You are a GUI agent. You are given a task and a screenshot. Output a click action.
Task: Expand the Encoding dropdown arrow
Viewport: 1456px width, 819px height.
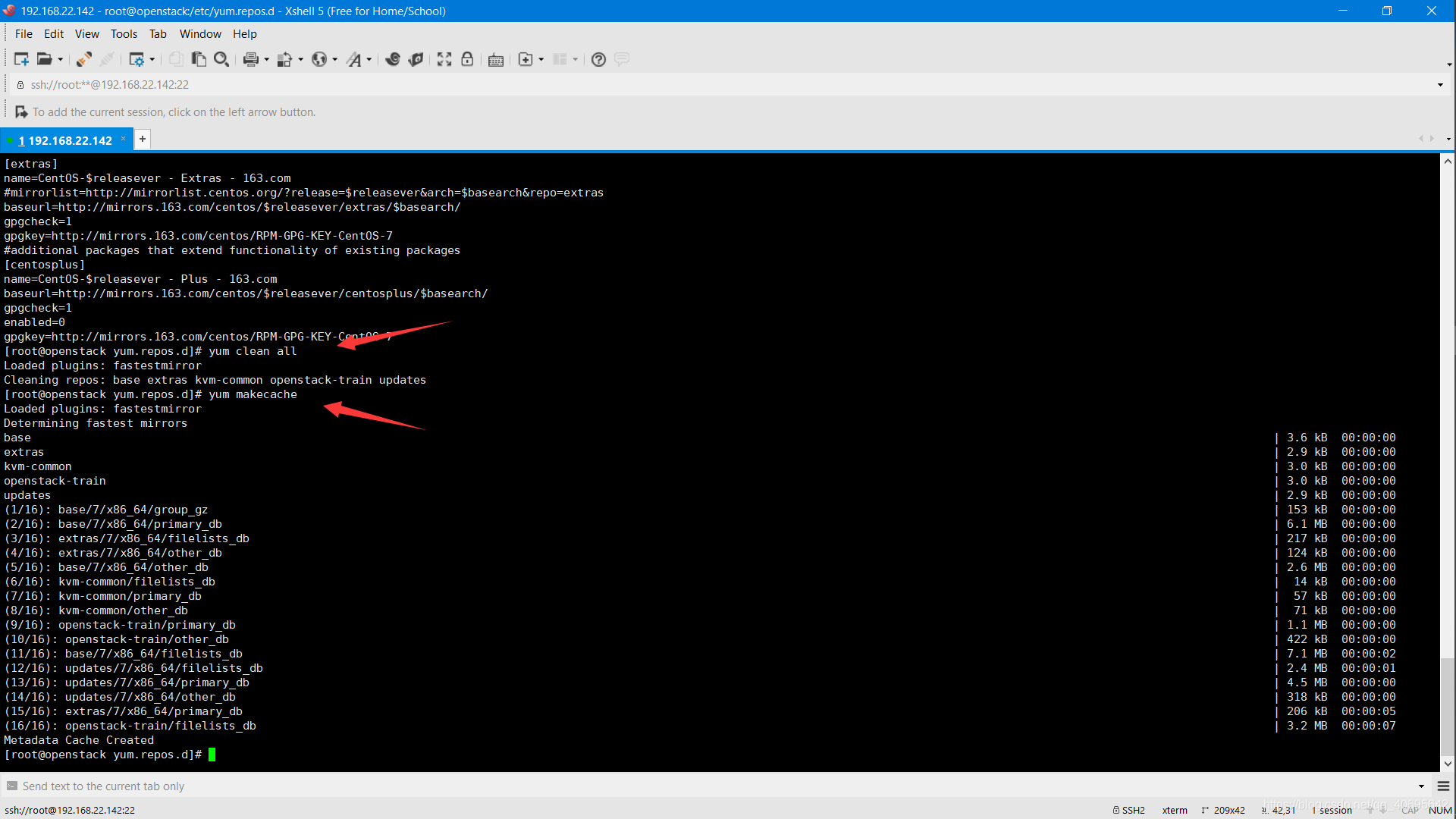tap(334, 59)
